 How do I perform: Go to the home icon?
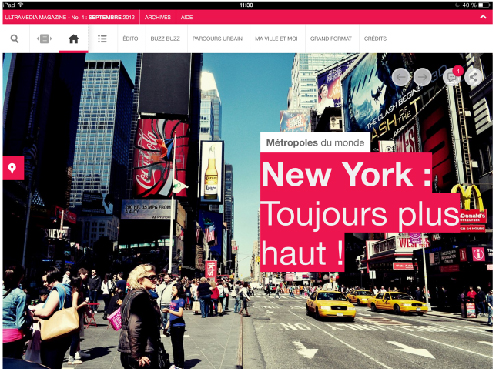(x=74, y=39)
